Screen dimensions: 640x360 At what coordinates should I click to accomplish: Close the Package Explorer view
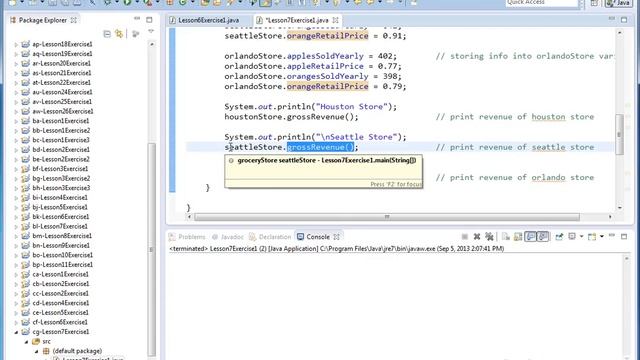click(x=74, y=20)
